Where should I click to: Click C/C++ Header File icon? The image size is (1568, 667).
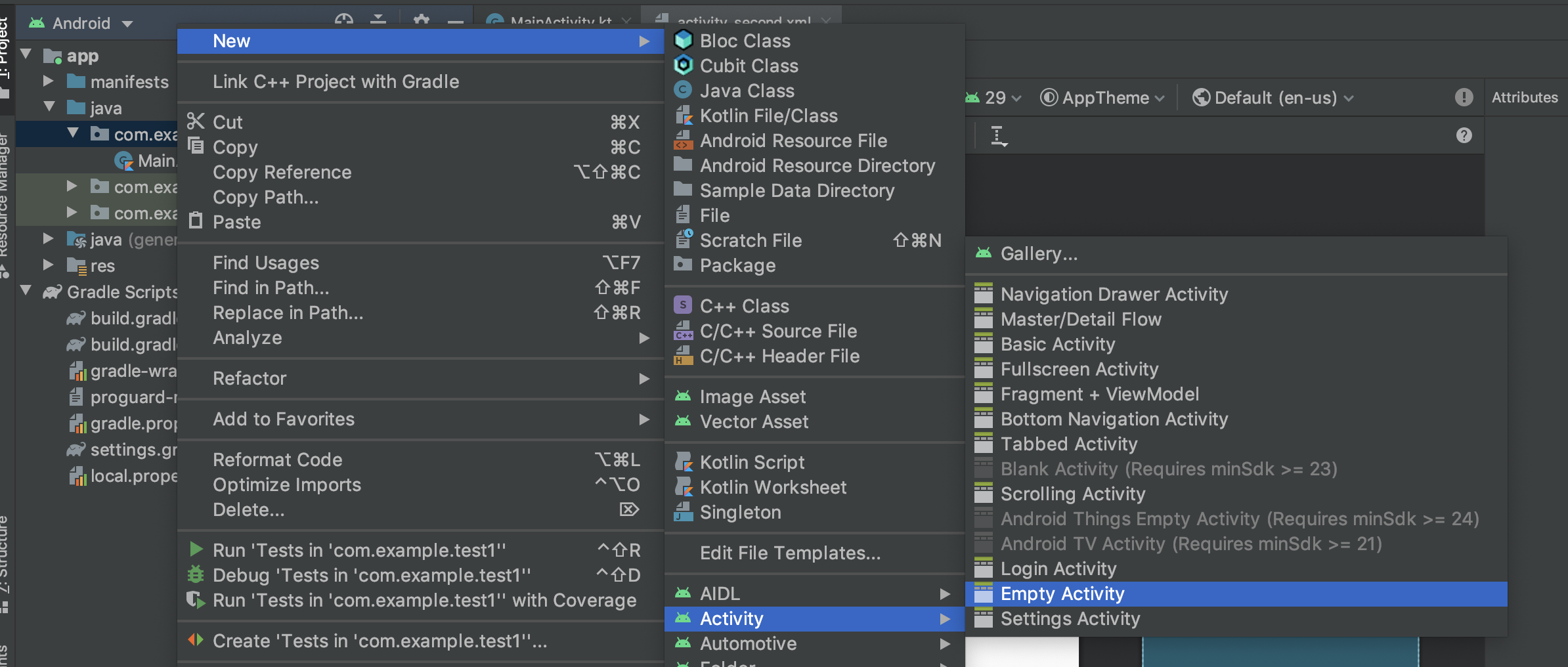coord(684,356)
